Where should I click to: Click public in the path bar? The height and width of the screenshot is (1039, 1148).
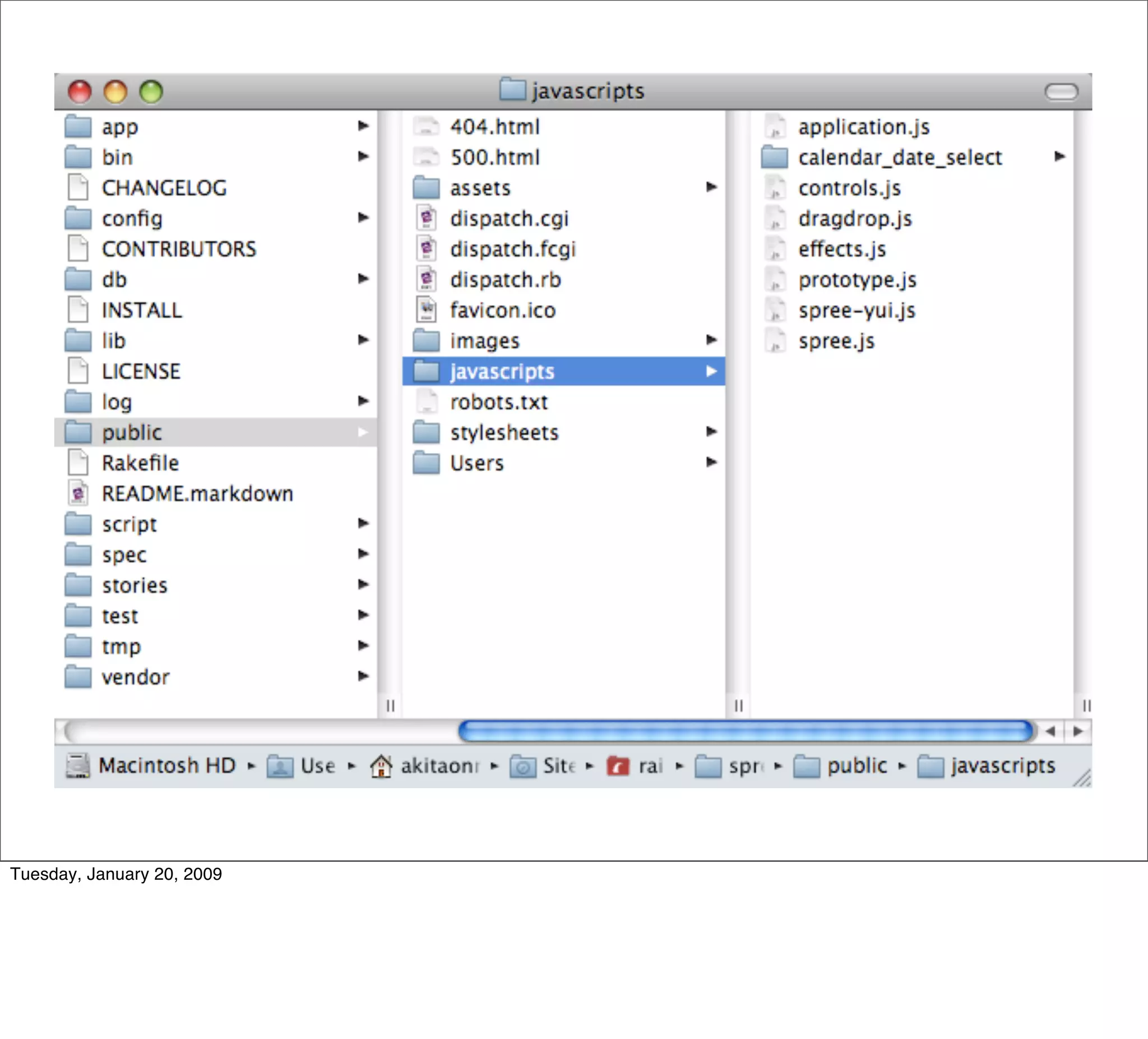click(857, 765)
